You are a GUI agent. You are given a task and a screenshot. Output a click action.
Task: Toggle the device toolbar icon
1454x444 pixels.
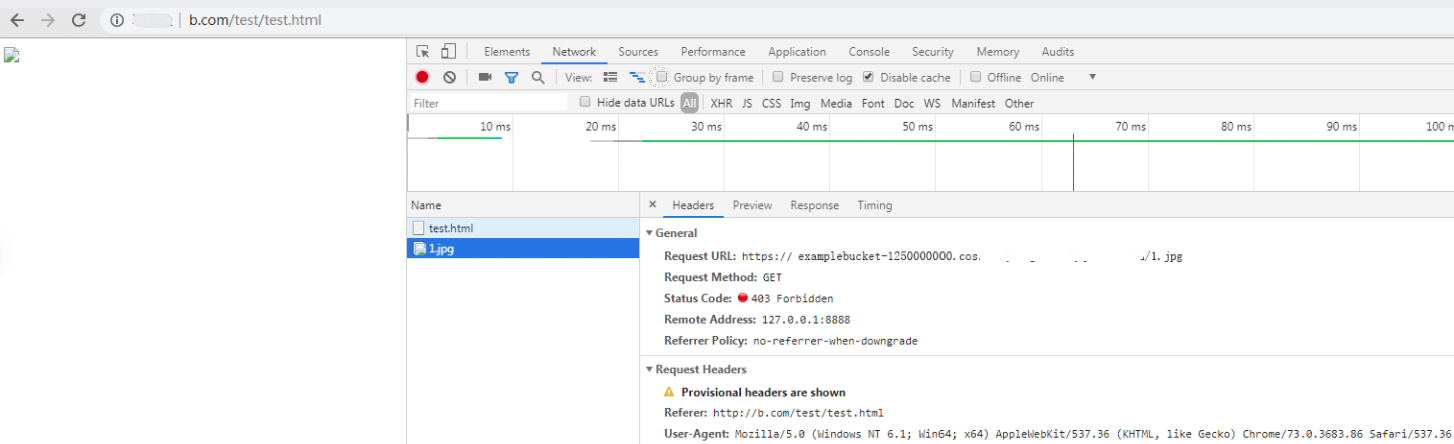[449, 52]
